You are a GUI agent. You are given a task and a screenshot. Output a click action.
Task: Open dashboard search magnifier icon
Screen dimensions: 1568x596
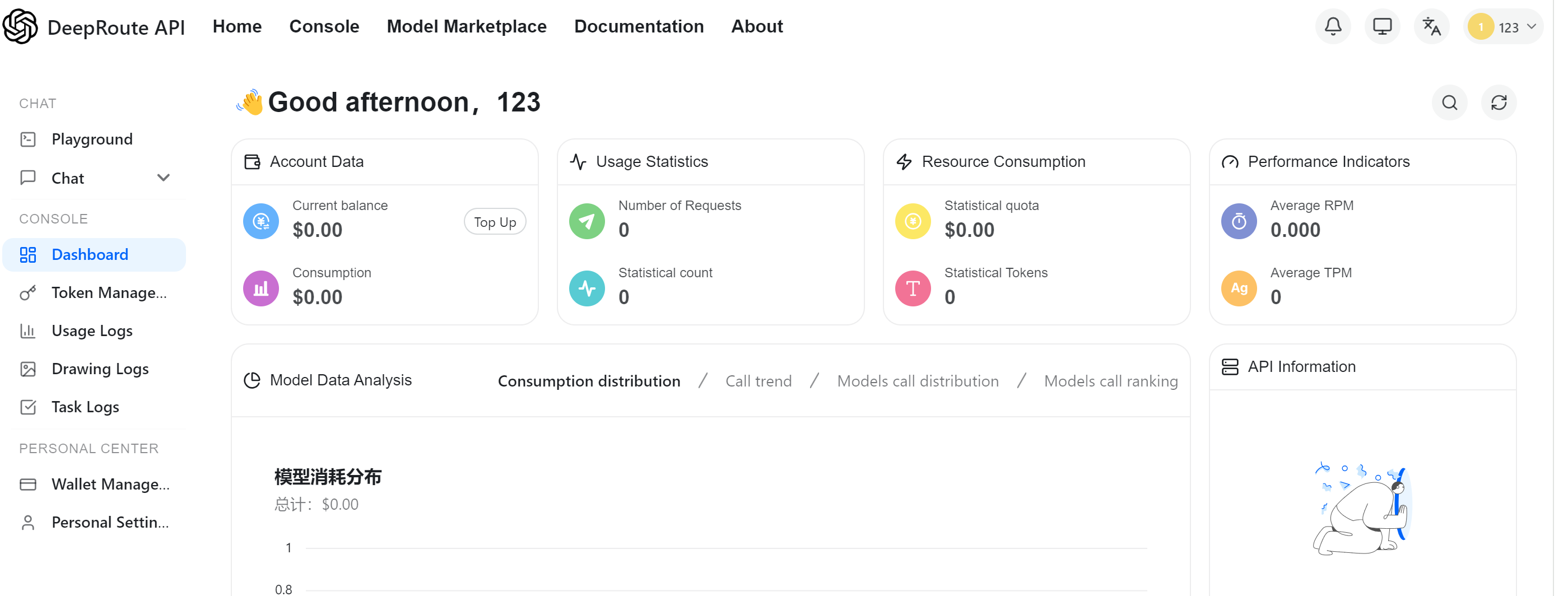click(x=1450, y=103)
